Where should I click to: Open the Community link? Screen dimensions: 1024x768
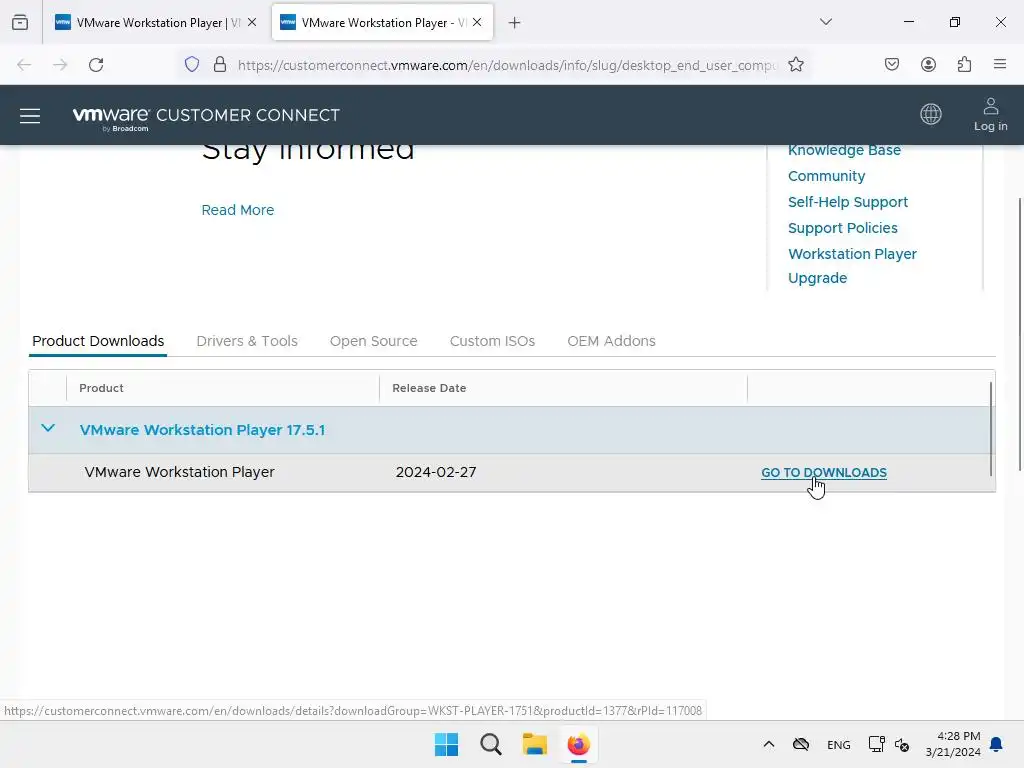pyautogui.click(x=826, y=176)
